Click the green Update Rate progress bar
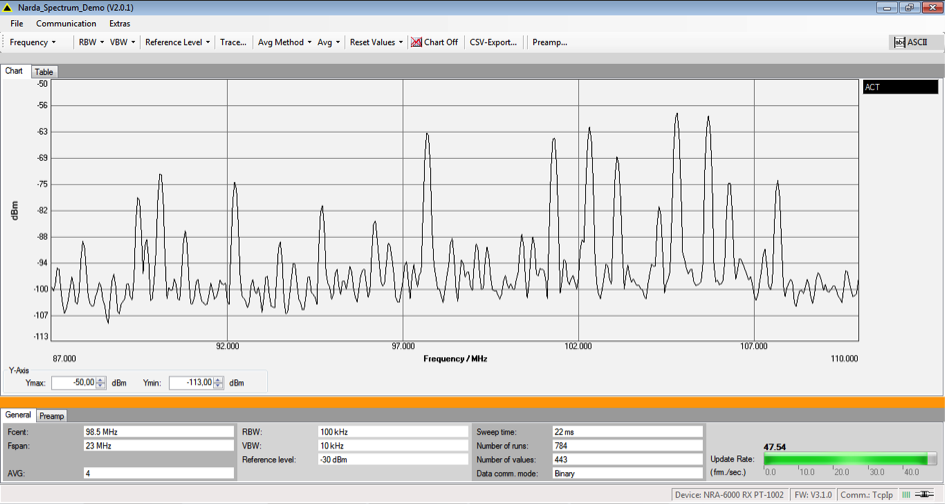The width and height of the screenshot is (945, 504). [850, 459]
